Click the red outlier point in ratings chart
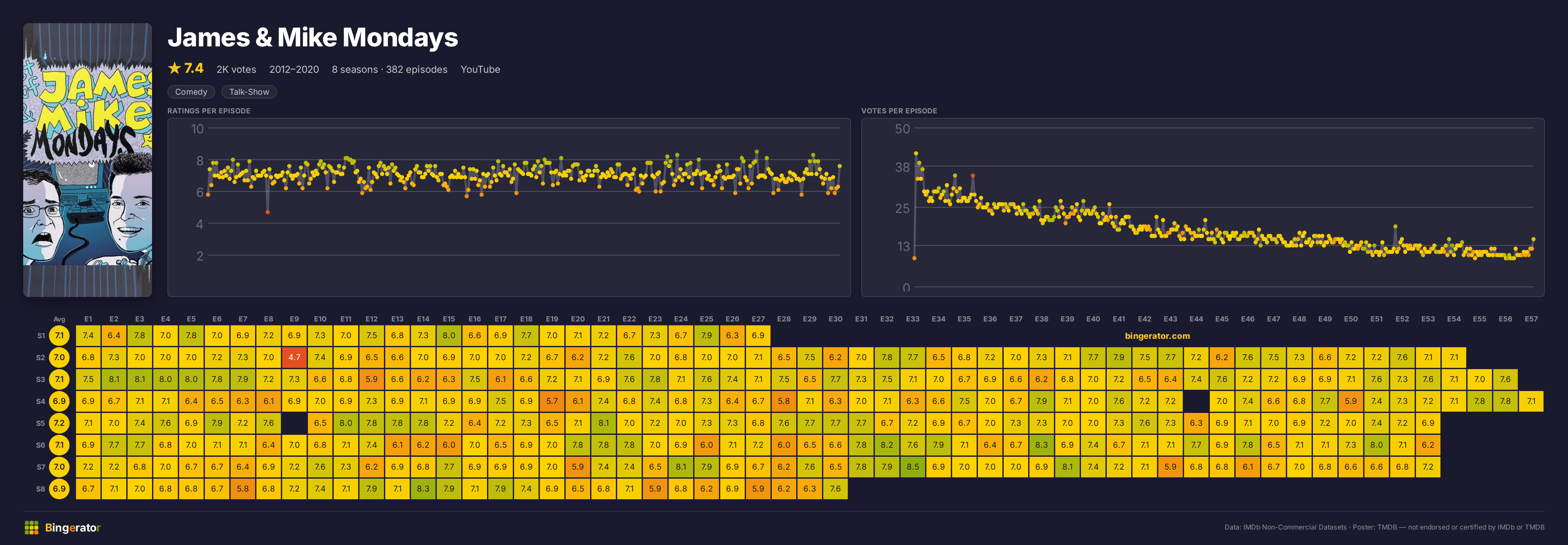The height and width of the screenshot is (545, 1568). (268, 212)
